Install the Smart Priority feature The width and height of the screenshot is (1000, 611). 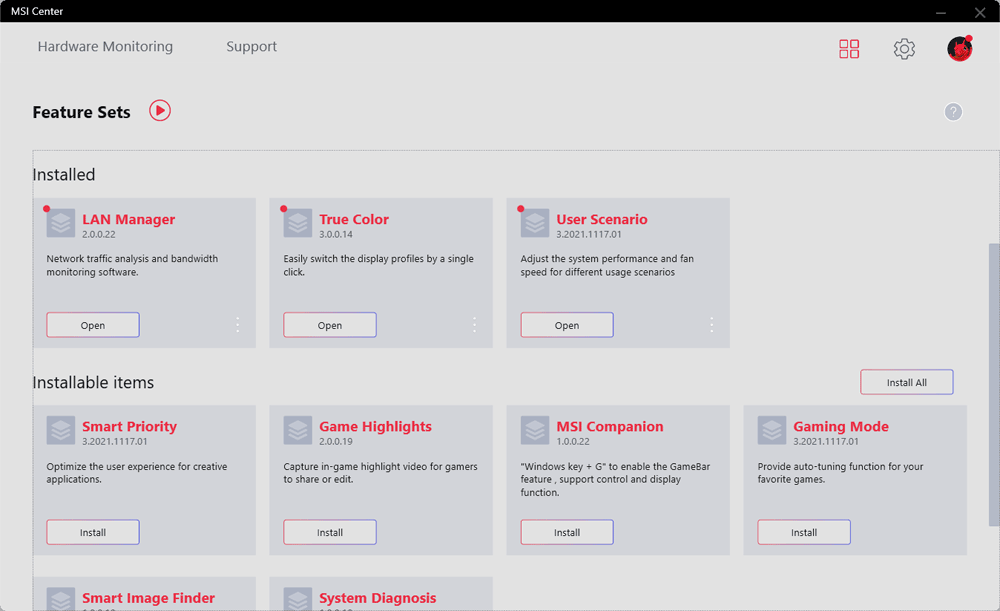(93, 532)
